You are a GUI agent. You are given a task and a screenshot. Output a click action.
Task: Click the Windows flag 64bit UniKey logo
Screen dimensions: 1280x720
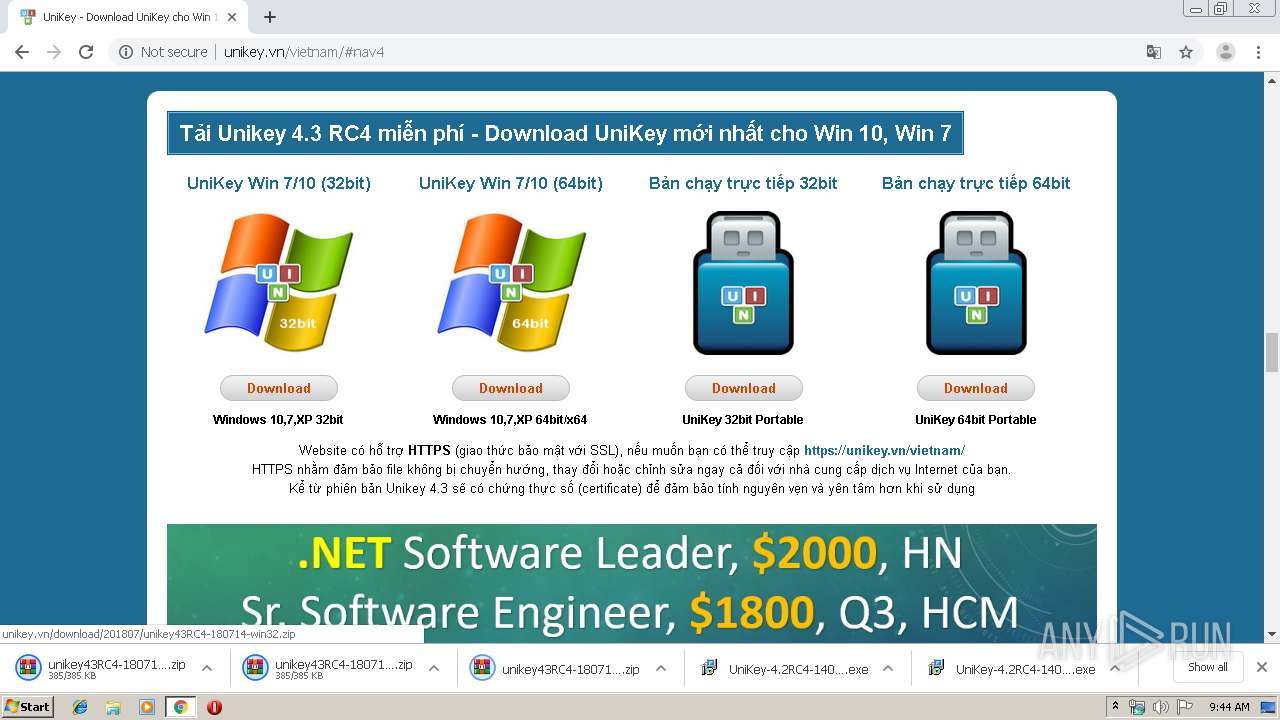[511, 283]
